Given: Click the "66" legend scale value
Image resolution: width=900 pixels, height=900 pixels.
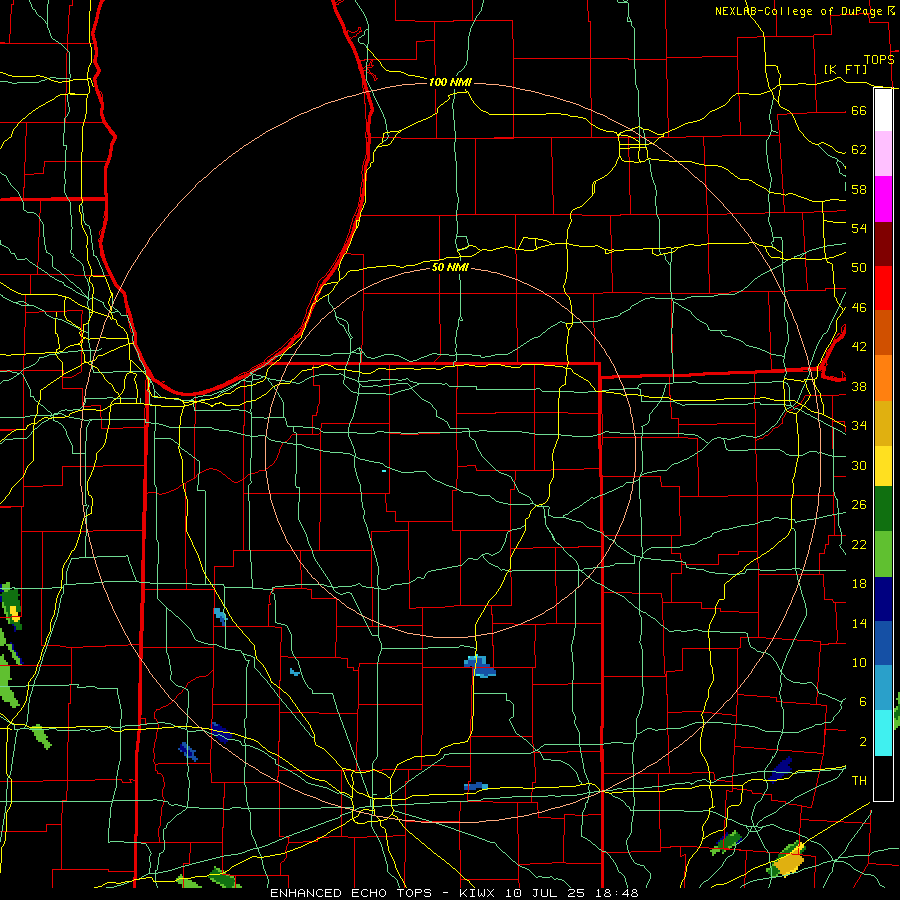Looking at the screenshot, I should [859, 110].
